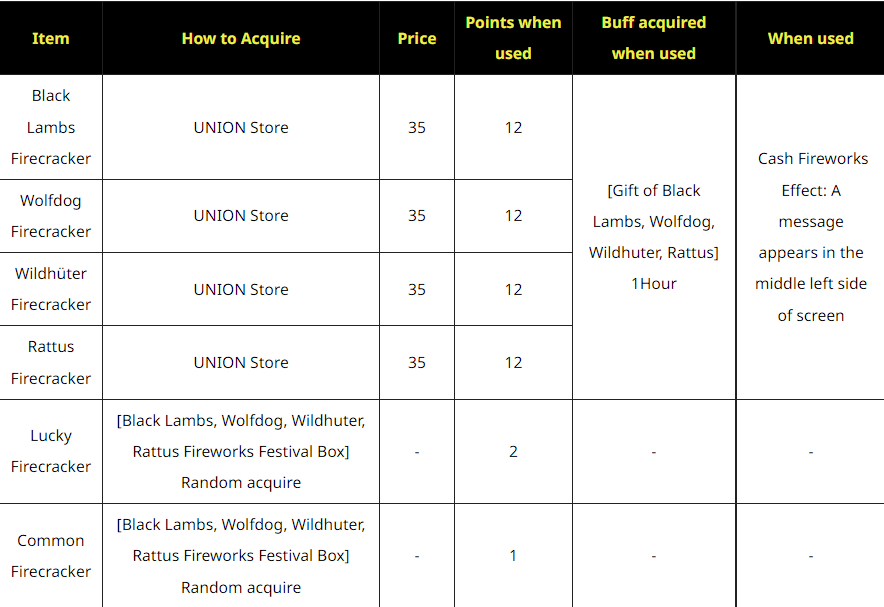
Task: Select the "Points when used" header
Action: pyautogui.click(x=513, y=38)
